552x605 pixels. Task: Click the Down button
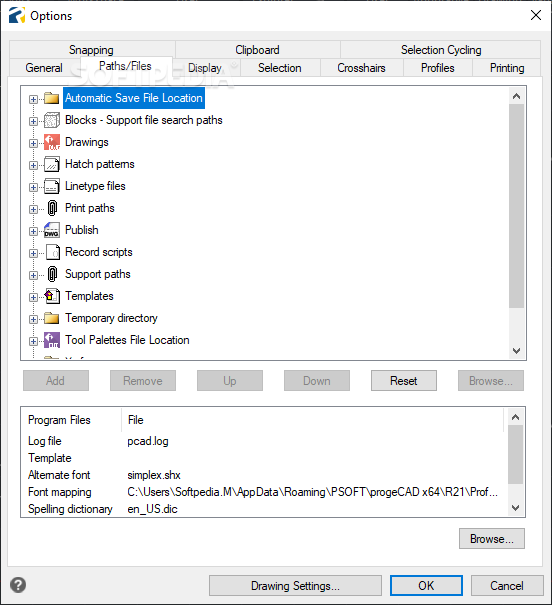pos(317,381)
